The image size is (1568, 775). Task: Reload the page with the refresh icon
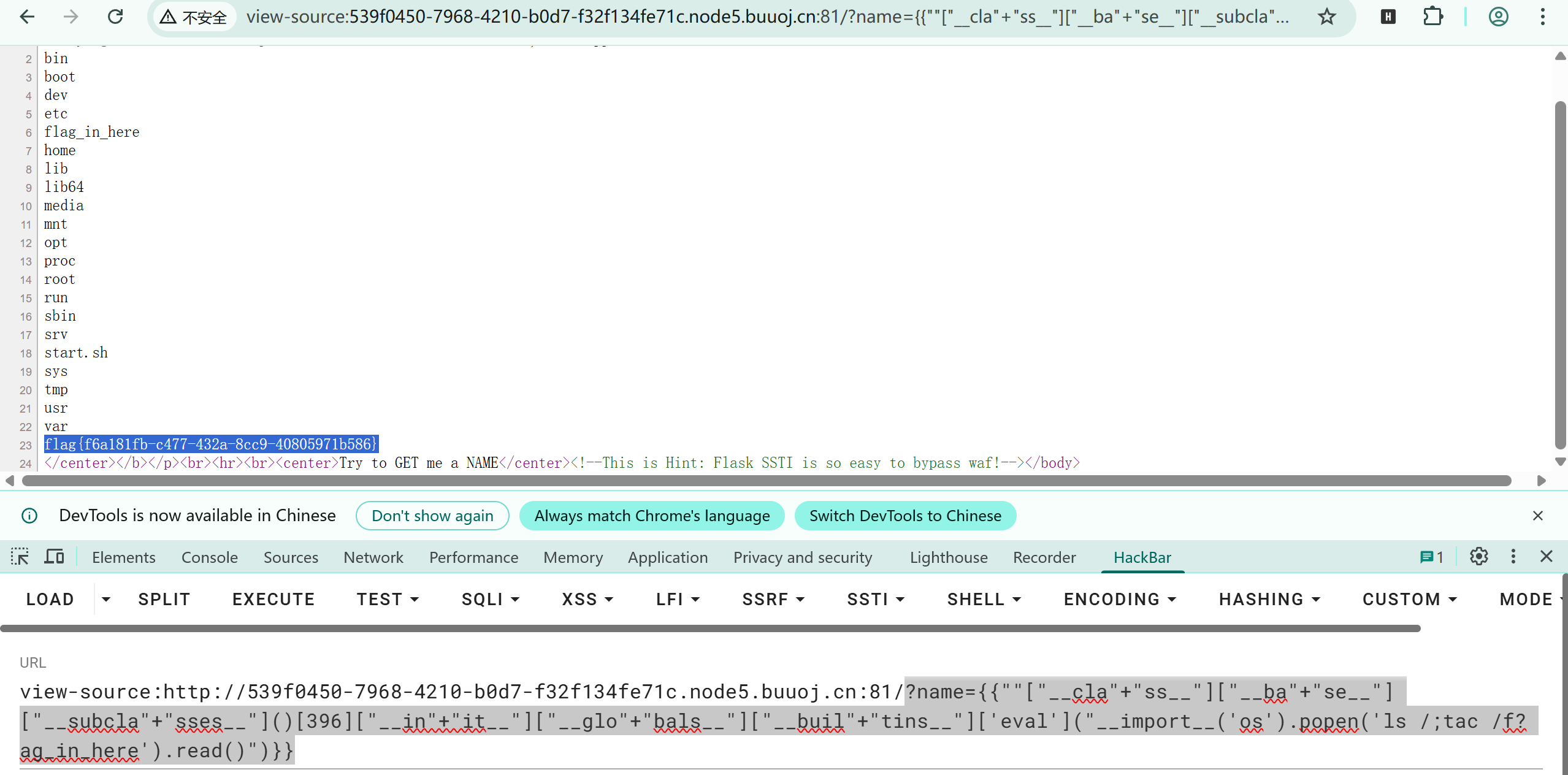point(115,17)
